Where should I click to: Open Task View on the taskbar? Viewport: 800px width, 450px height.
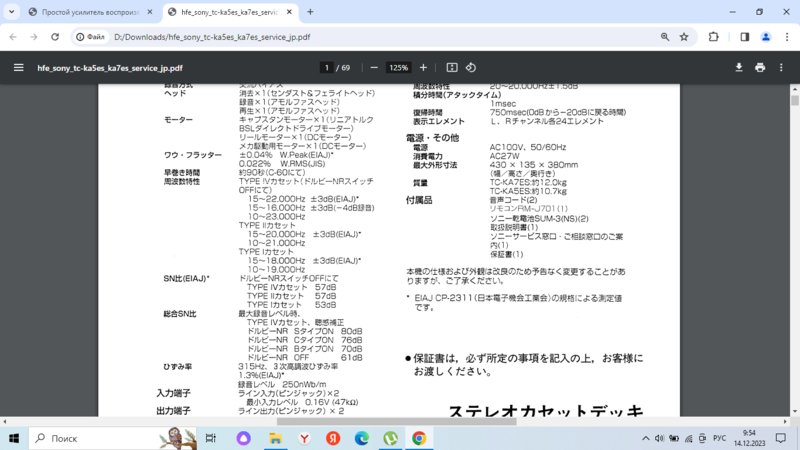(x=210, y=438)
